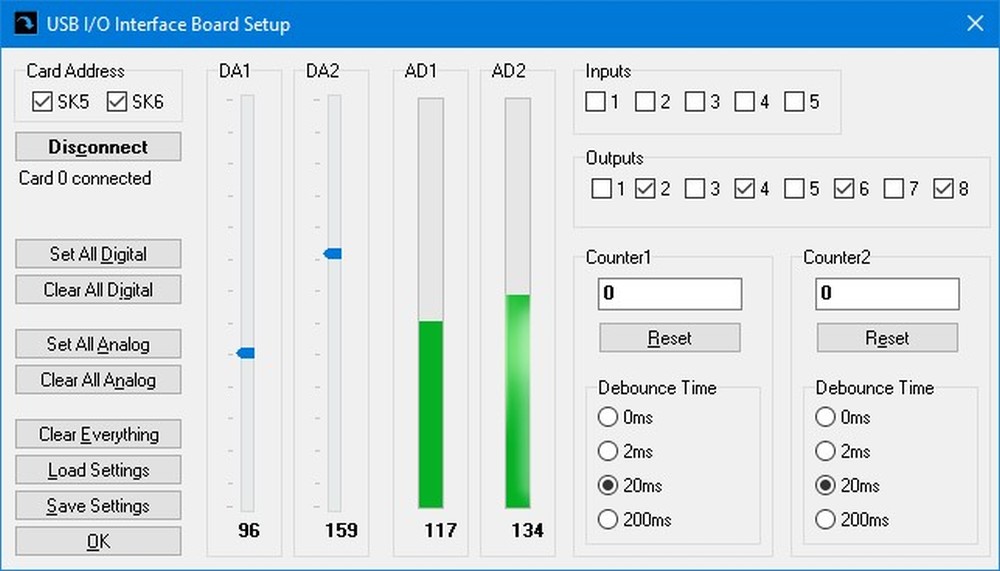Viewport: 1000px width, 571px height.
Task: Toggle the SK6 card address checkbox
Action: pos(117,102)
